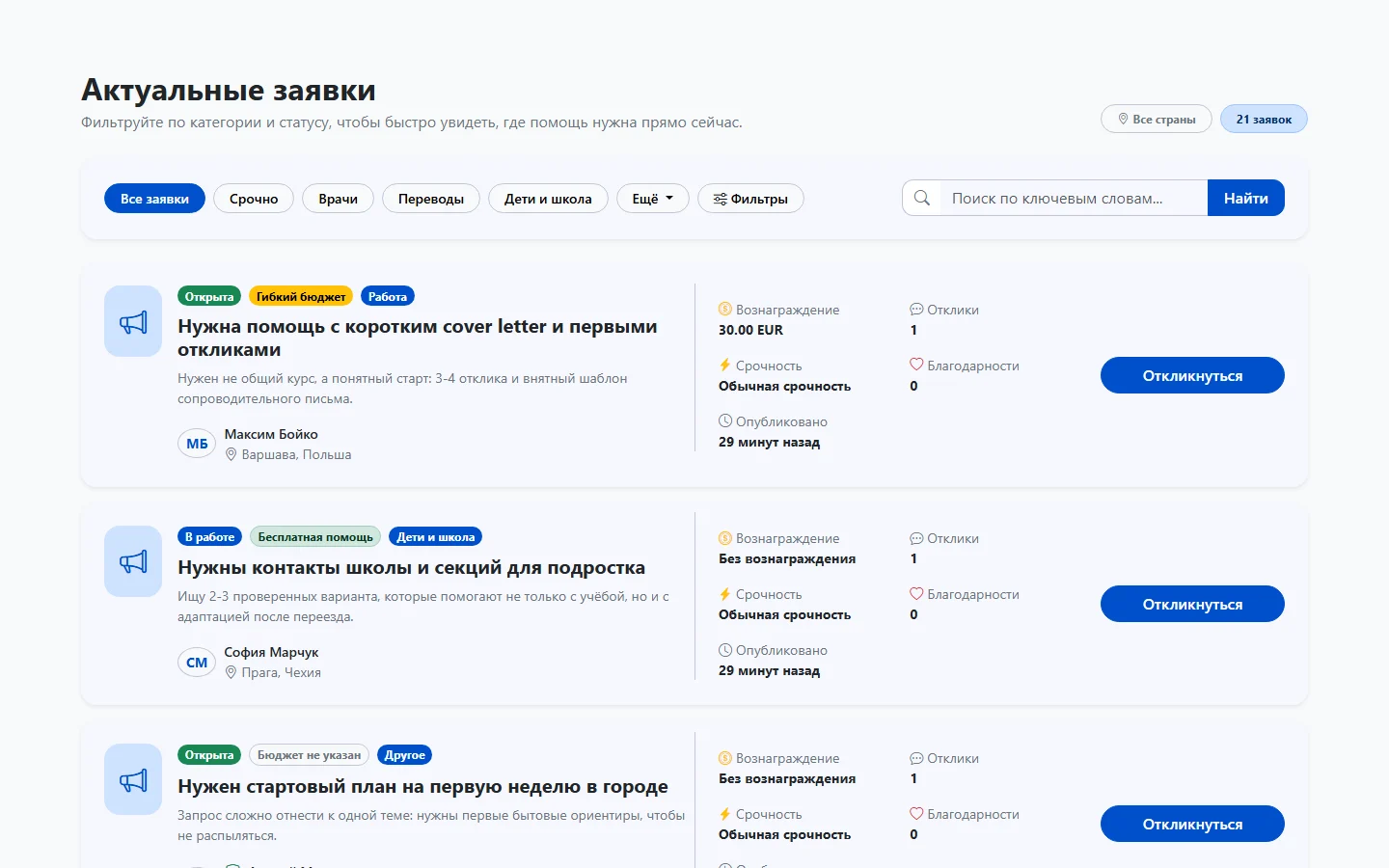Image resolution: width=1389 pixels, height=868 pixels.
Task: Click the МБ avatar of Максим Бойко
Action: tap(197, 444)
